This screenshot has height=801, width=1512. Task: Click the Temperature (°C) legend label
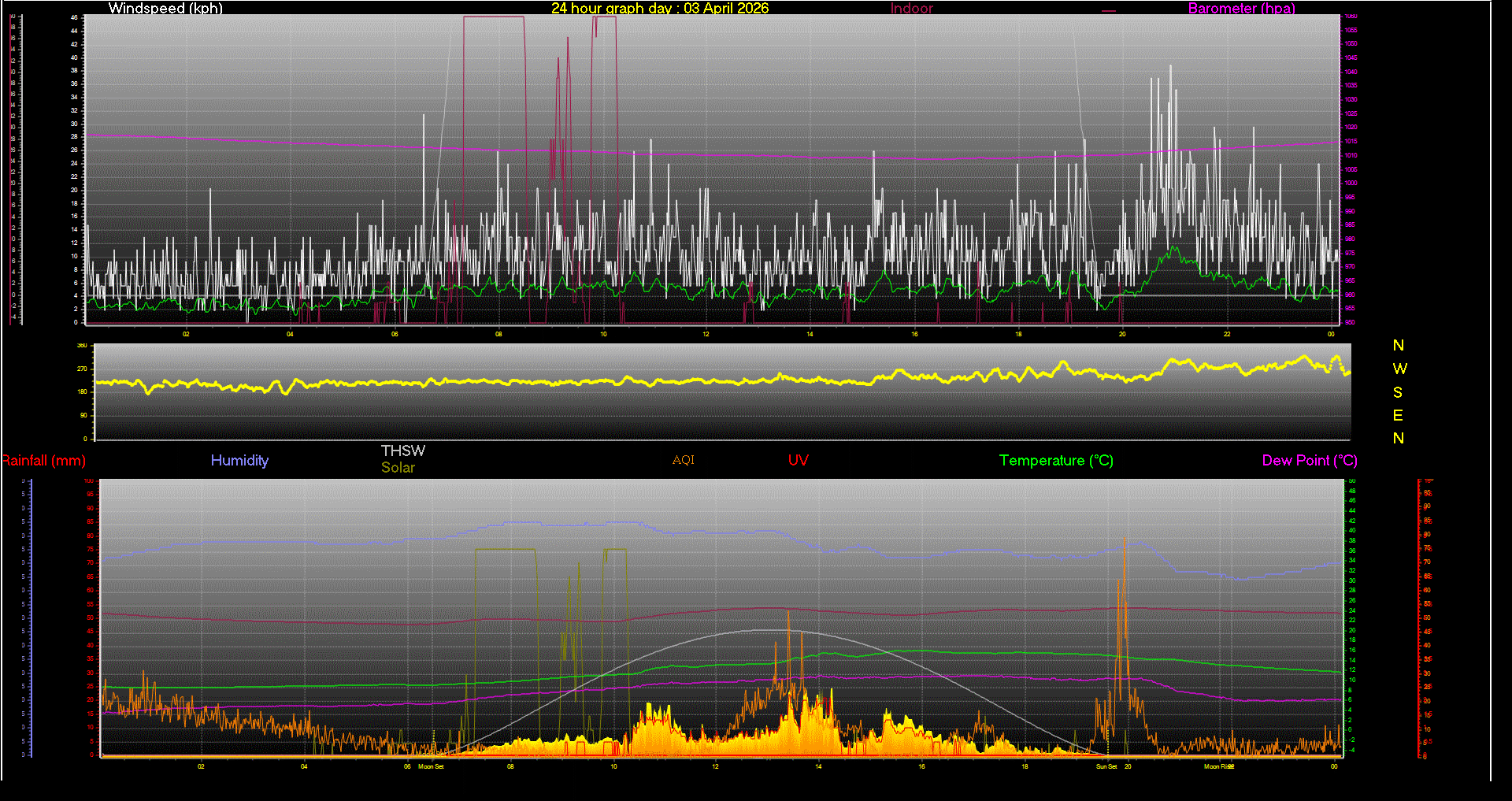1055,461
